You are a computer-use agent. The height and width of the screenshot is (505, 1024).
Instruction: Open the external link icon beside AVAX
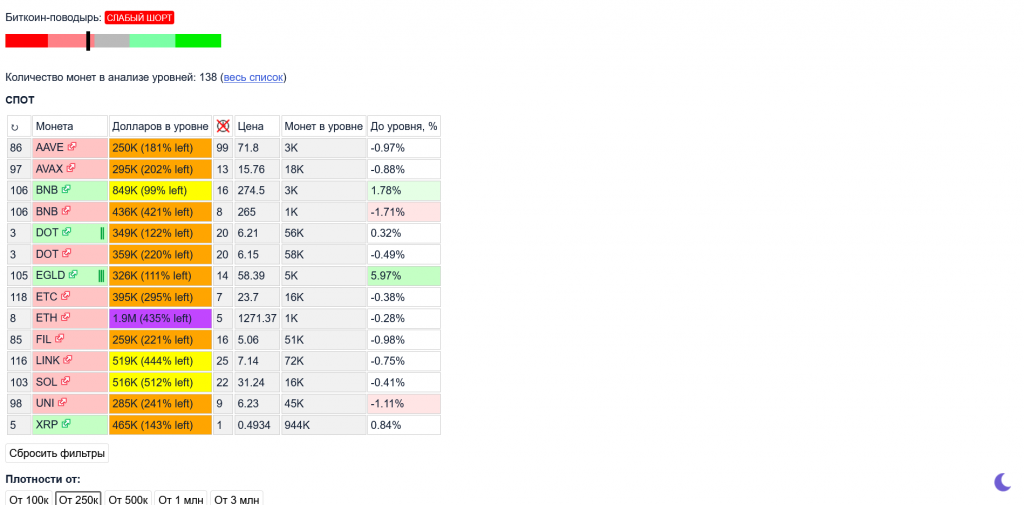coord(72,168)
